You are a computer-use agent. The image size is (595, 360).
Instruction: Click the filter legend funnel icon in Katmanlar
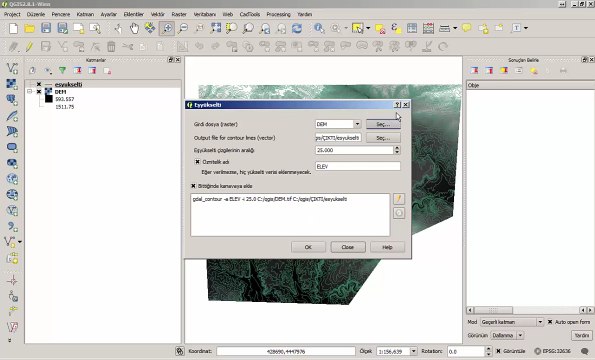(x=62, y=71)
